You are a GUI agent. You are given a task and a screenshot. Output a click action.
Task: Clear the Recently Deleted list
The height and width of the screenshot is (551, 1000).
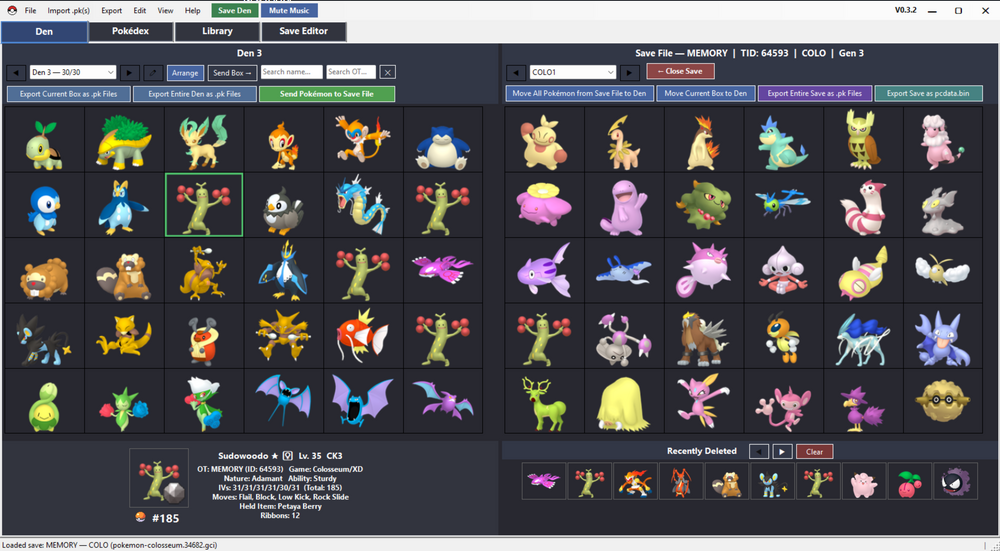[814, 452]
